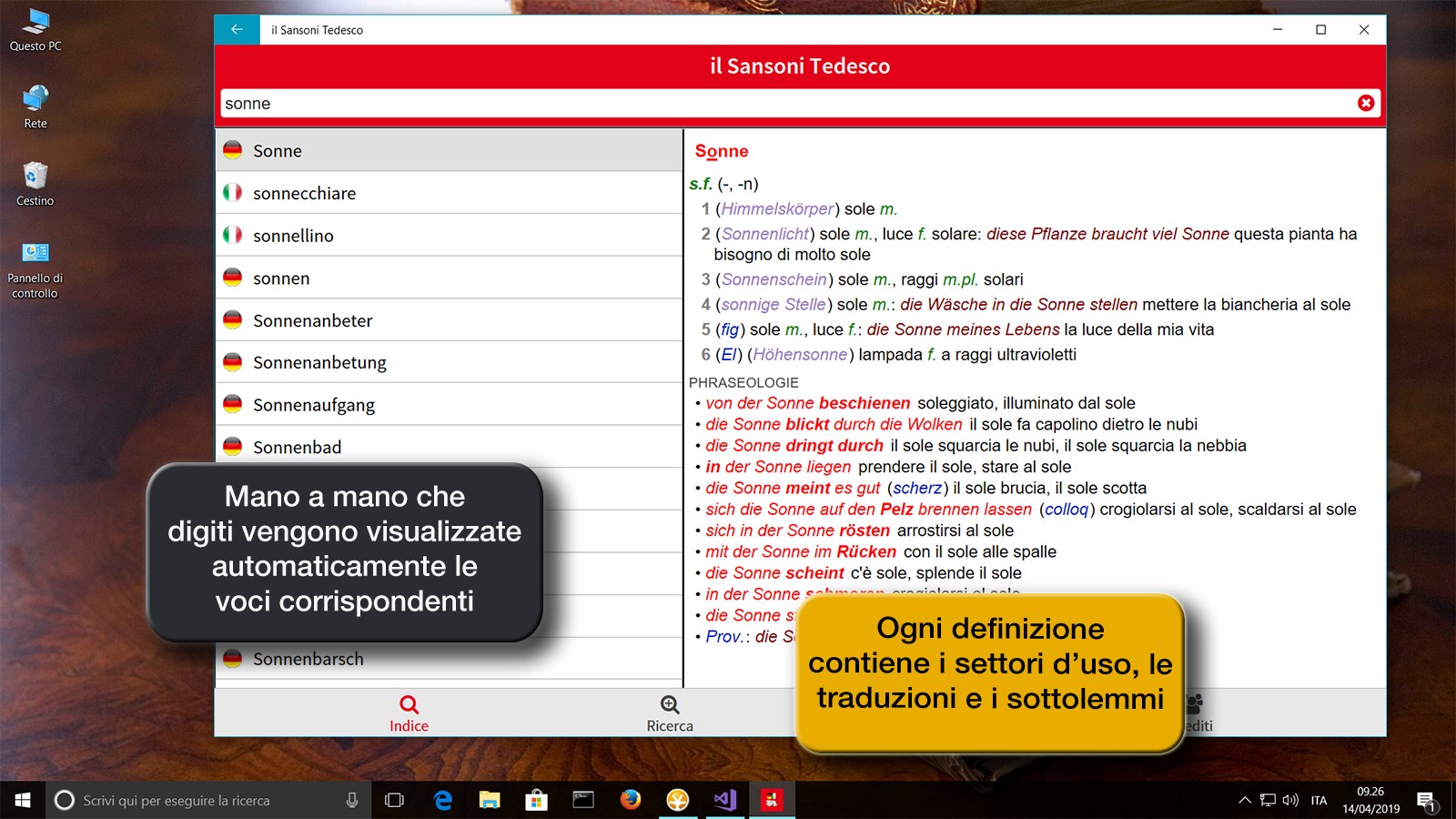Open Task View from the taskbar
This screenshot has width=1456, height=819.
pyautogui.click(x=394, y=800)
